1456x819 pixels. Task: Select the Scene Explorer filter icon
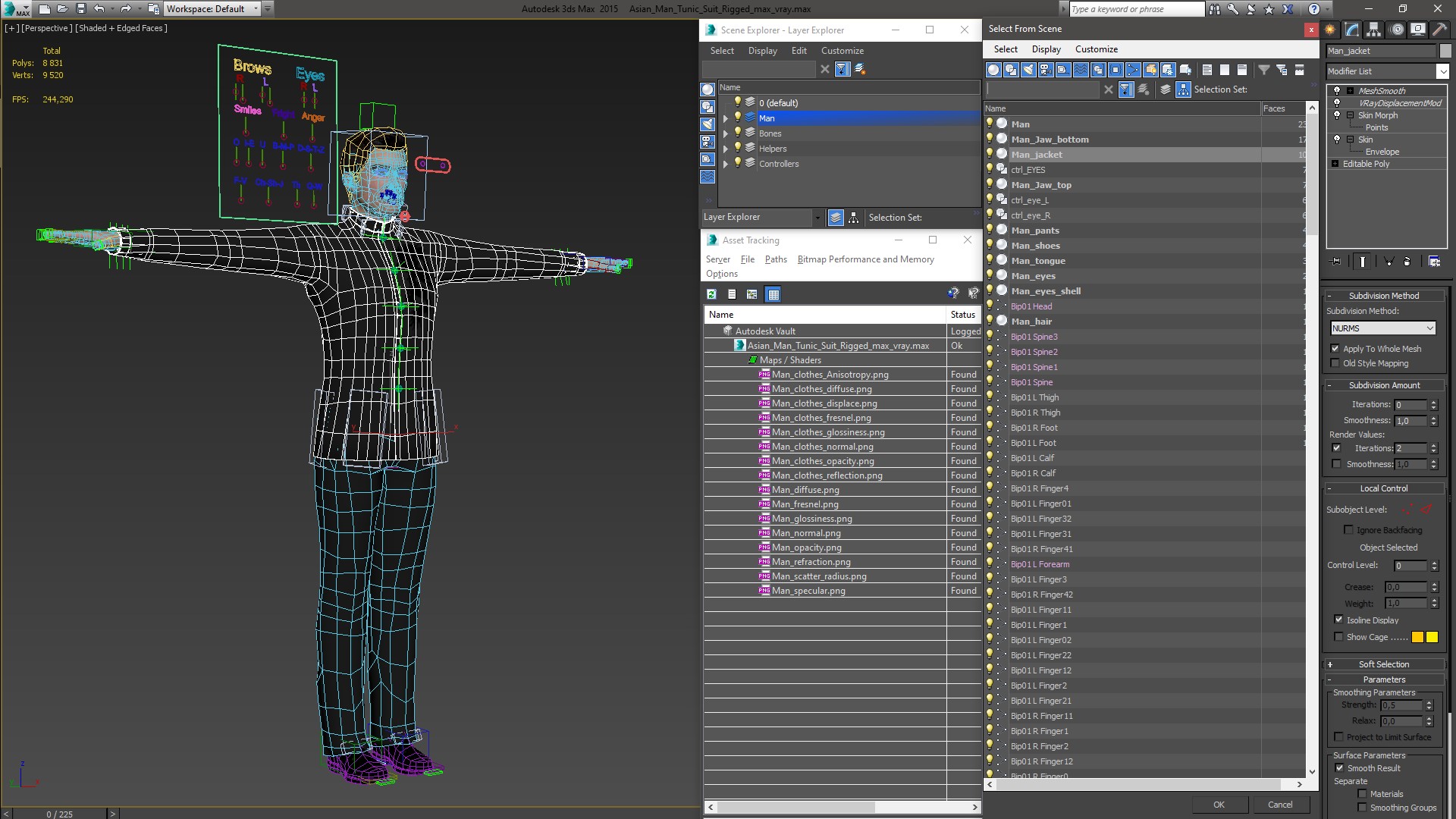point(842,68)
